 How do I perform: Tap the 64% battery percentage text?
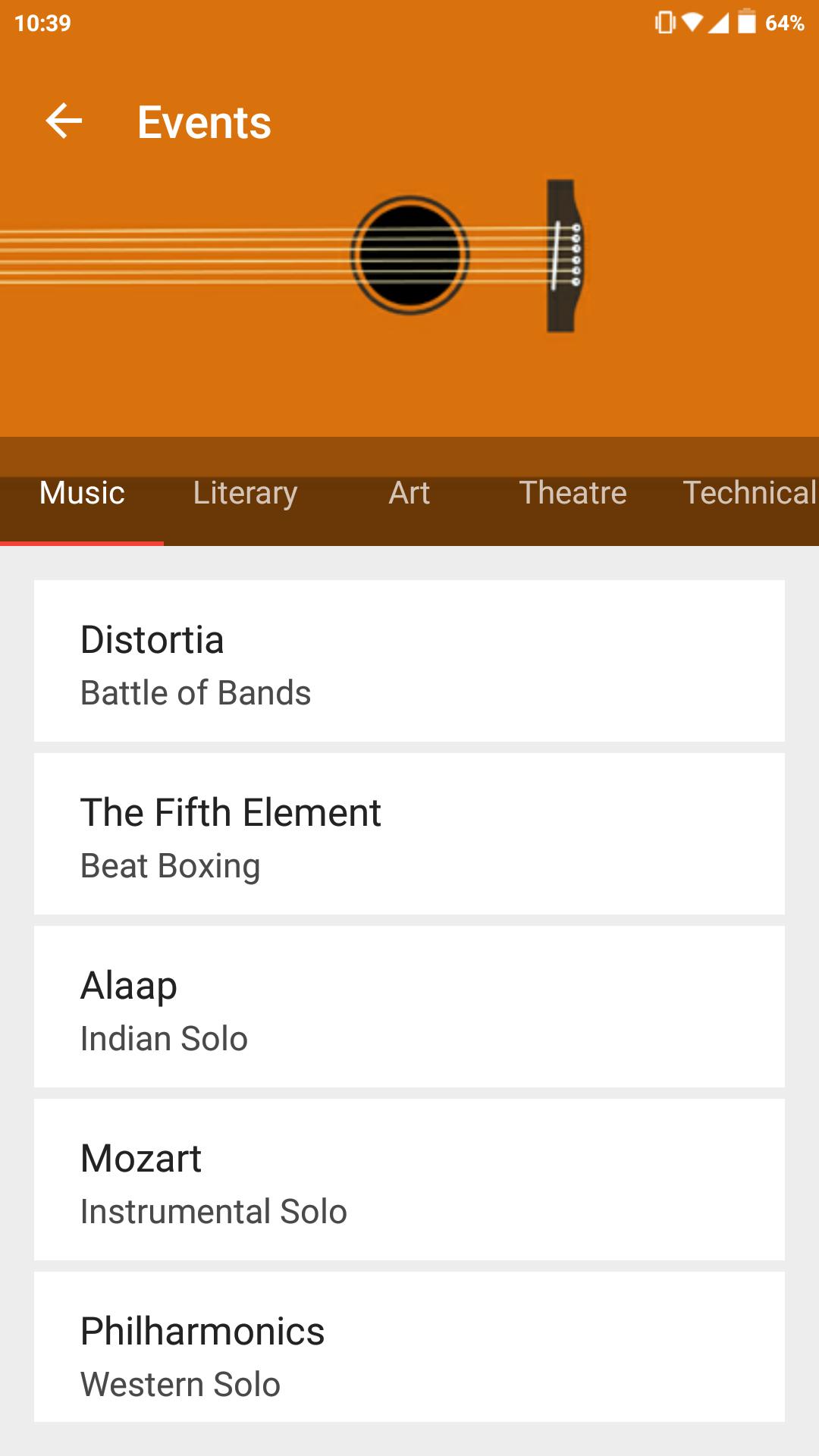(784, 23)
